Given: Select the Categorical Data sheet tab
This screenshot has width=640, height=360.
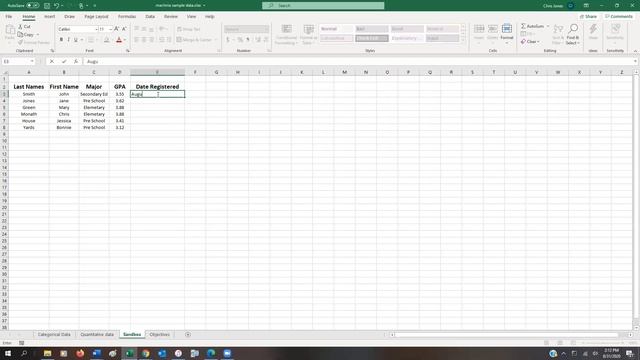Looking at the screenshot, I should pyautogui.click(x=54, y=334).
